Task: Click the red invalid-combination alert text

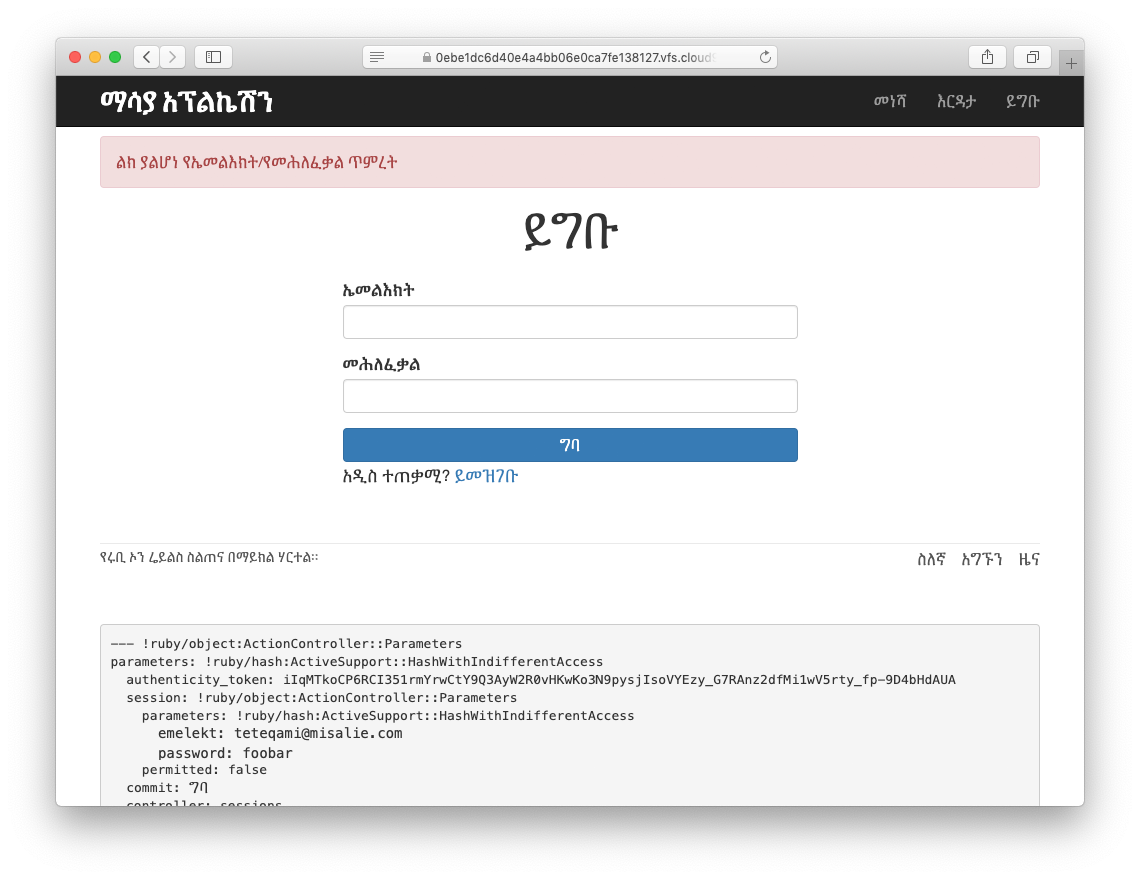Action: tap(257, 162)
